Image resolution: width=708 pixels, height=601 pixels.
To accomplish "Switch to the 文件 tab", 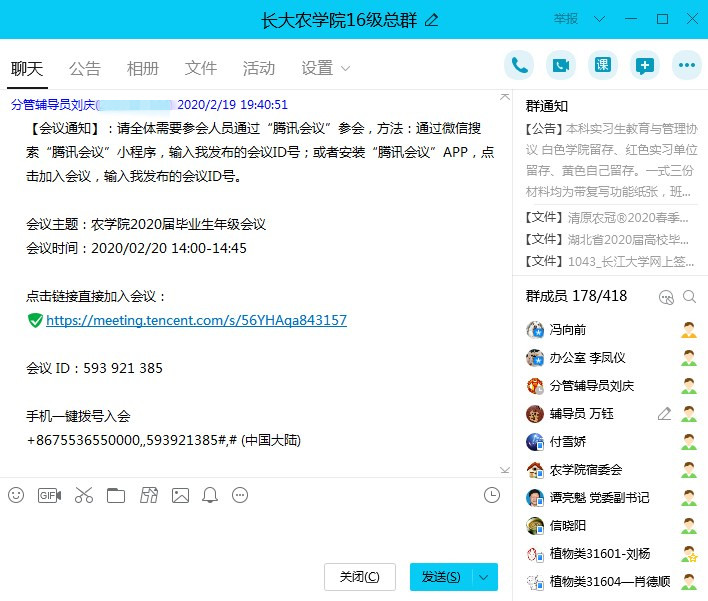I will [201, 68].
